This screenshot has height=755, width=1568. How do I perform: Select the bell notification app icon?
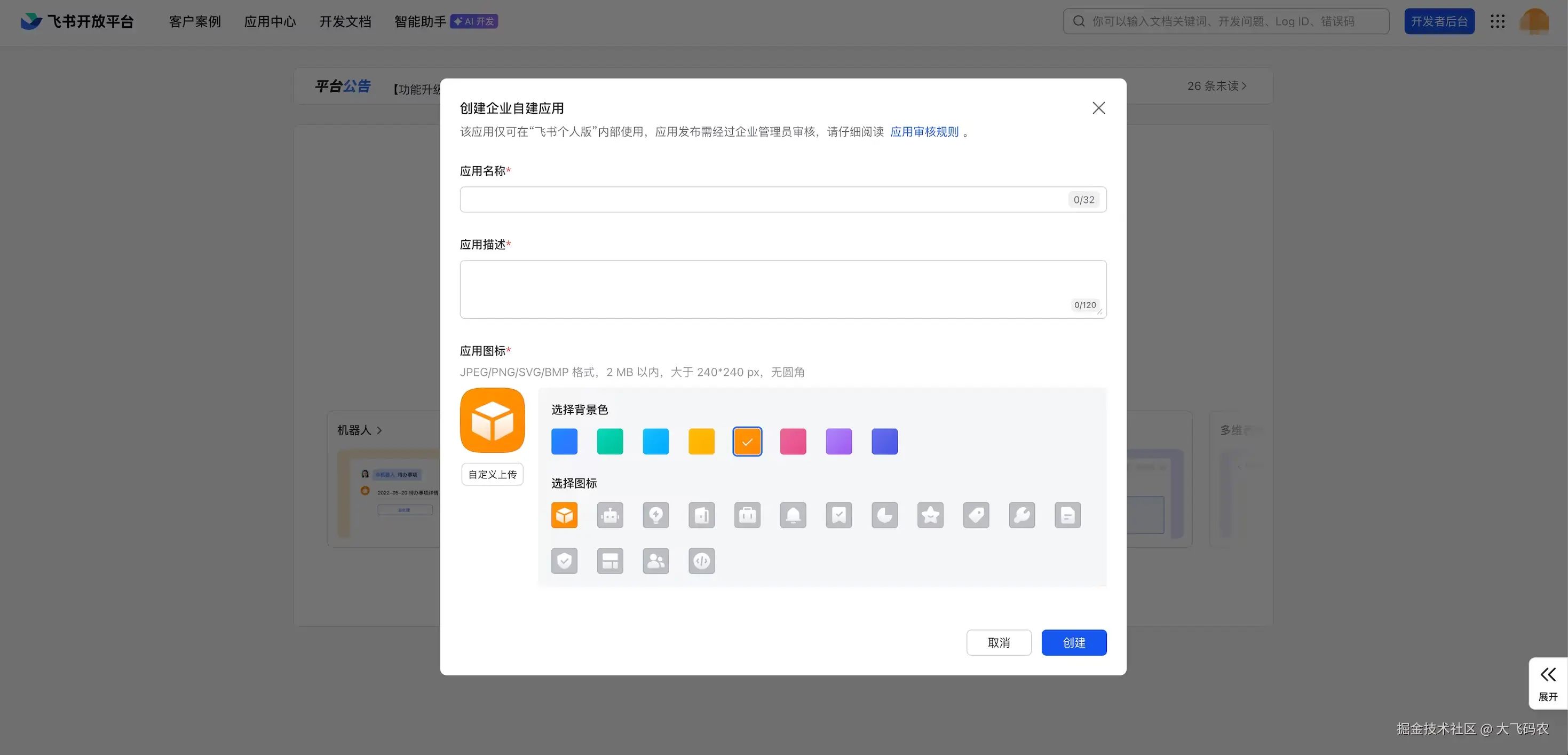click(x=793, y=515)
